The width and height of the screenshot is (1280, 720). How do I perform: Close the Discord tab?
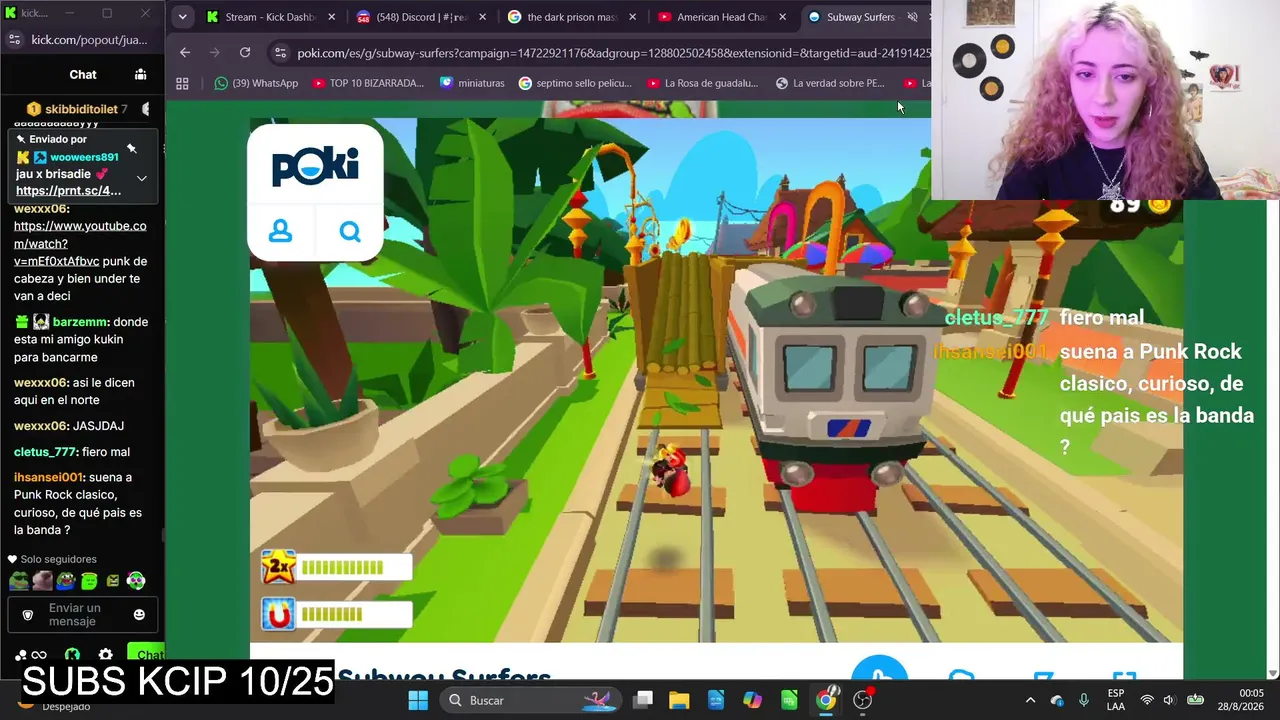click(x=483, y=17)
